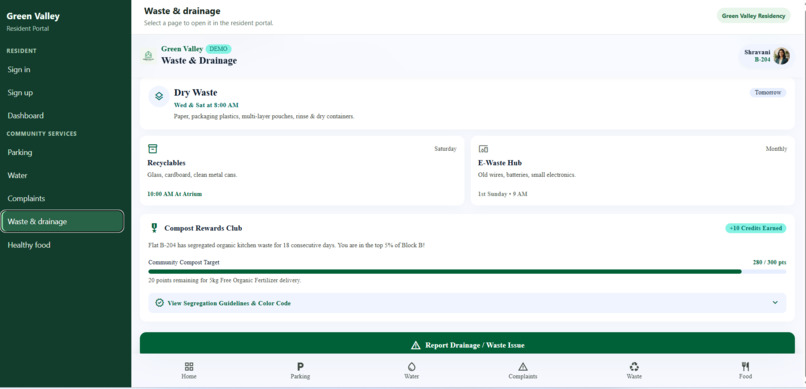
Task: Open the Home icon in bottom navigation
Action: tap(189, 366)
